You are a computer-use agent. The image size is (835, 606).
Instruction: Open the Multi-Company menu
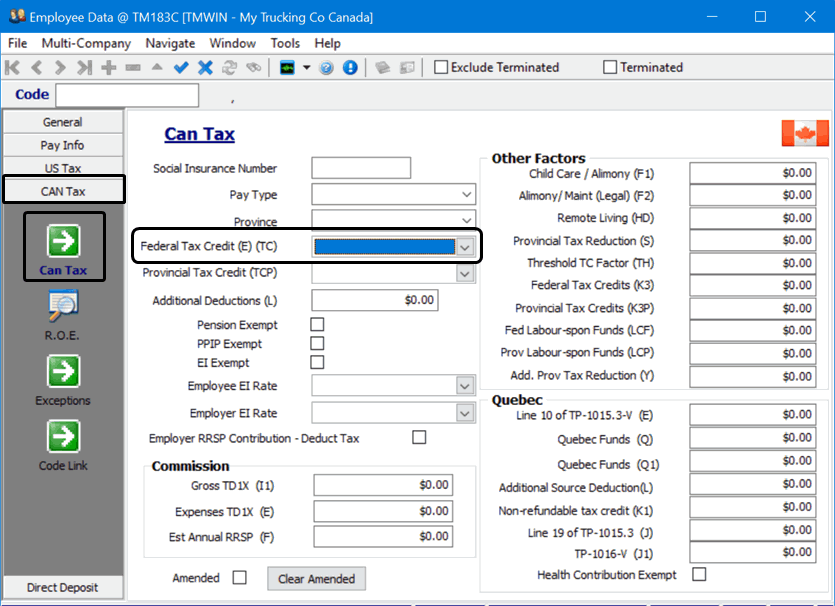point(86,43)
